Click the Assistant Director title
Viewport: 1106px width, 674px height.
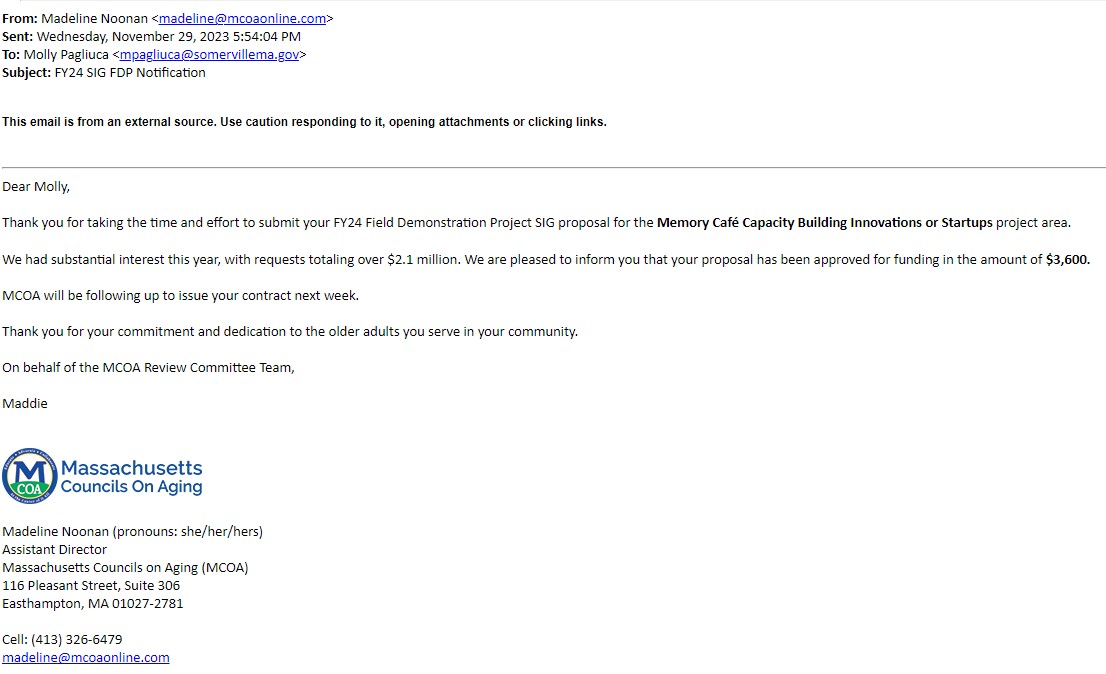point(54,550)
